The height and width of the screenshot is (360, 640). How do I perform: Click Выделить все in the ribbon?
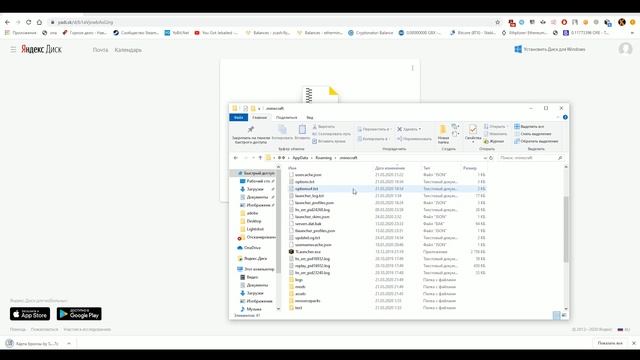click(529, 127)
